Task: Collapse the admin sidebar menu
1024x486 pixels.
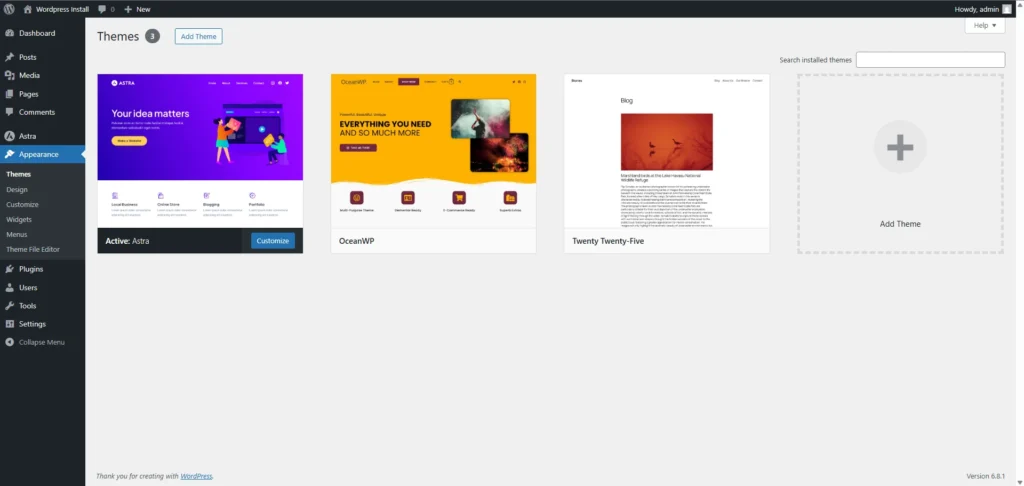Action: [41, 342]
